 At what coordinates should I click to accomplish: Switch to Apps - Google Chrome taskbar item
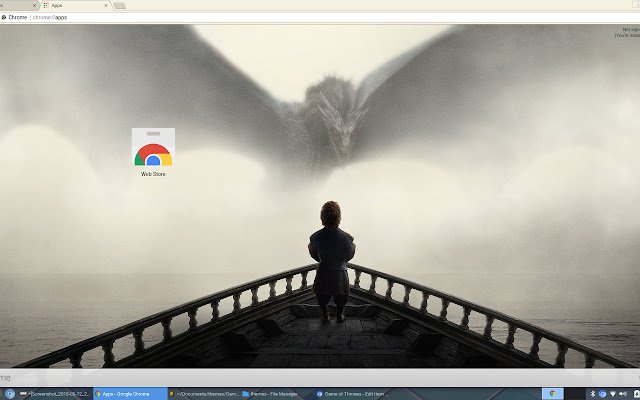(x=130, y=394)
